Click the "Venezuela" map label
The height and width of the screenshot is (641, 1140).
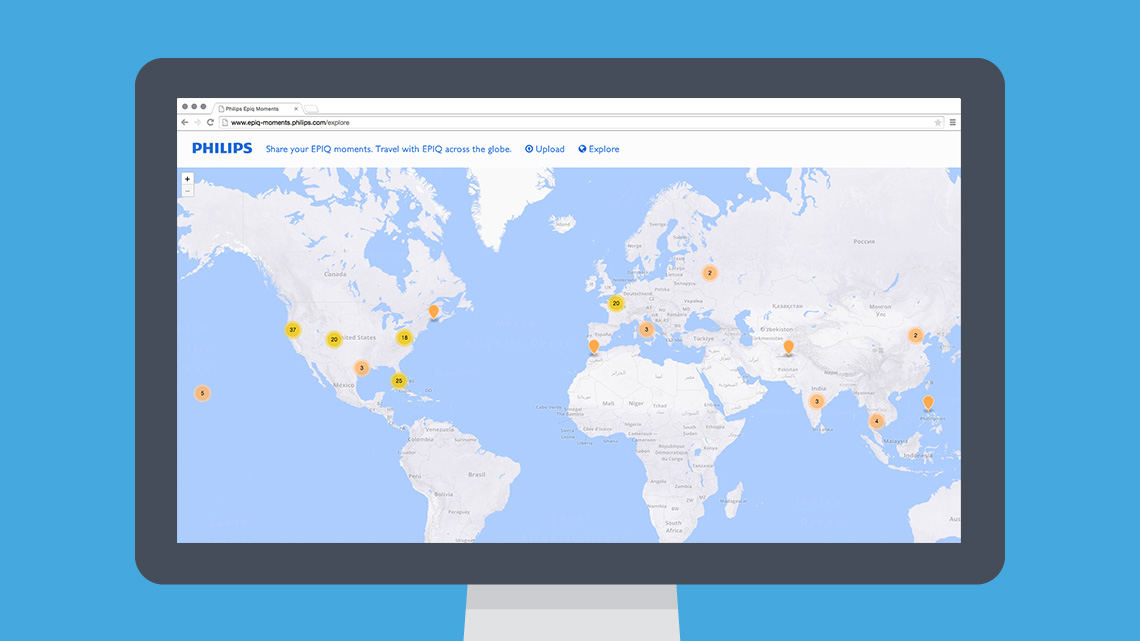tap(439, 430)
